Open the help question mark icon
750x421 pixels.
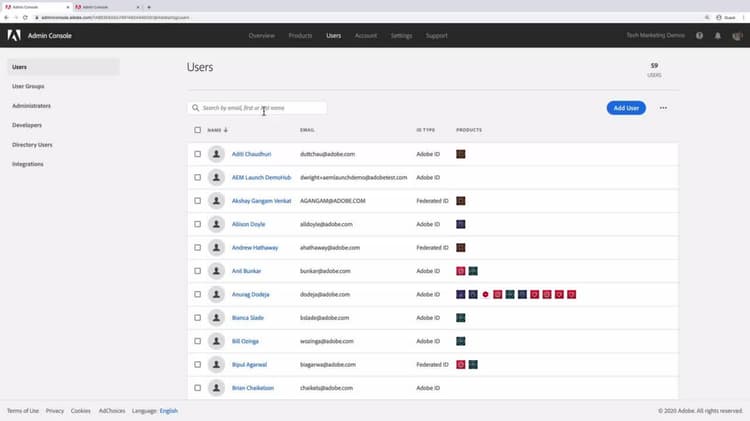coord(699,35)
